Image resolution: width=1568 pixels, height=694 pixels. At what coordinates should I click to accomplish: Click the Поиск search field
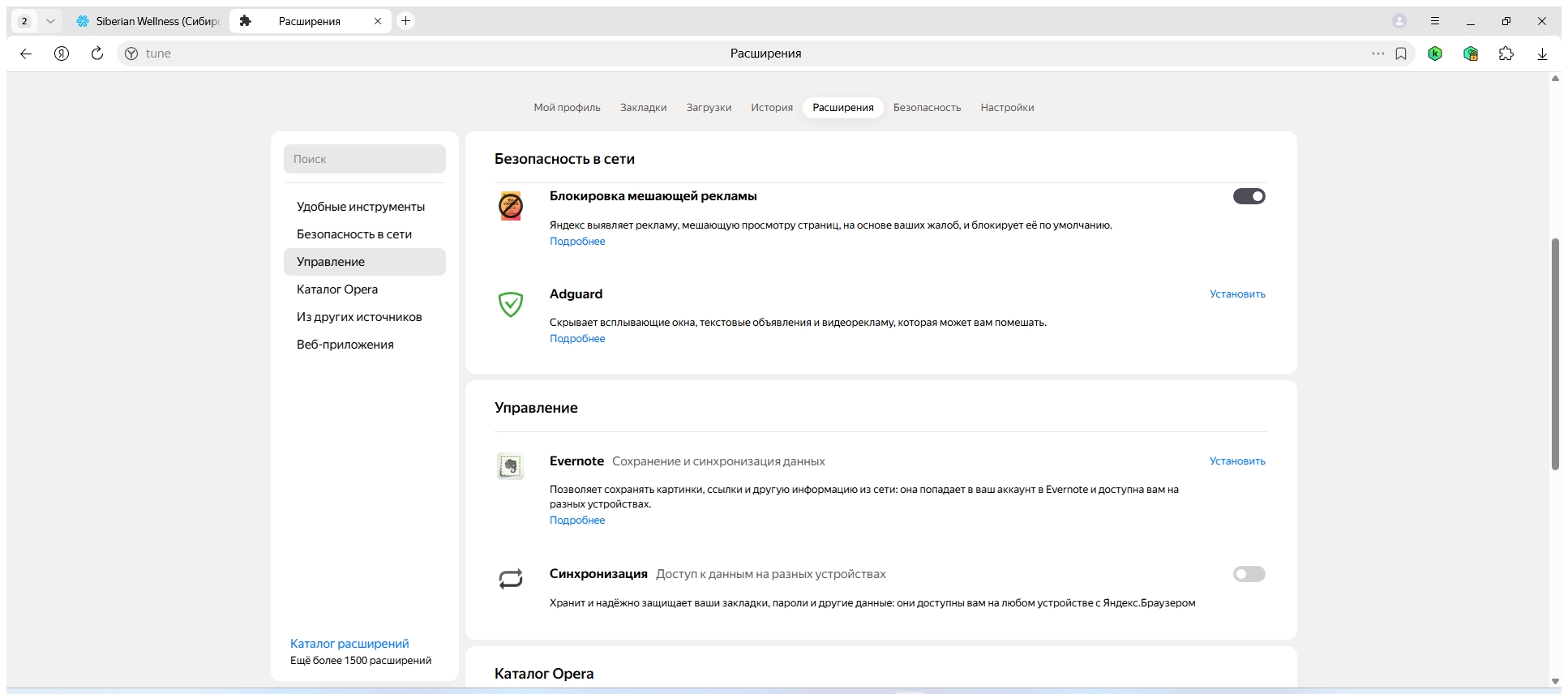click(x=365, y=159)
